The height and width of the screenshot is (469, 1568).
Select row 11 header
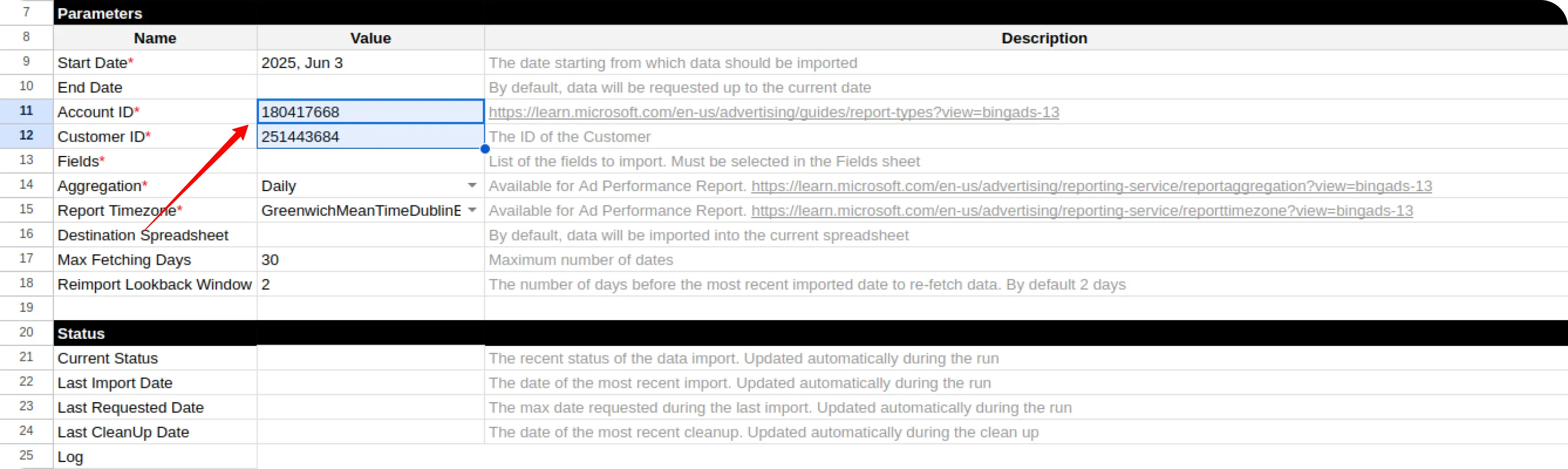coord(26,111)
